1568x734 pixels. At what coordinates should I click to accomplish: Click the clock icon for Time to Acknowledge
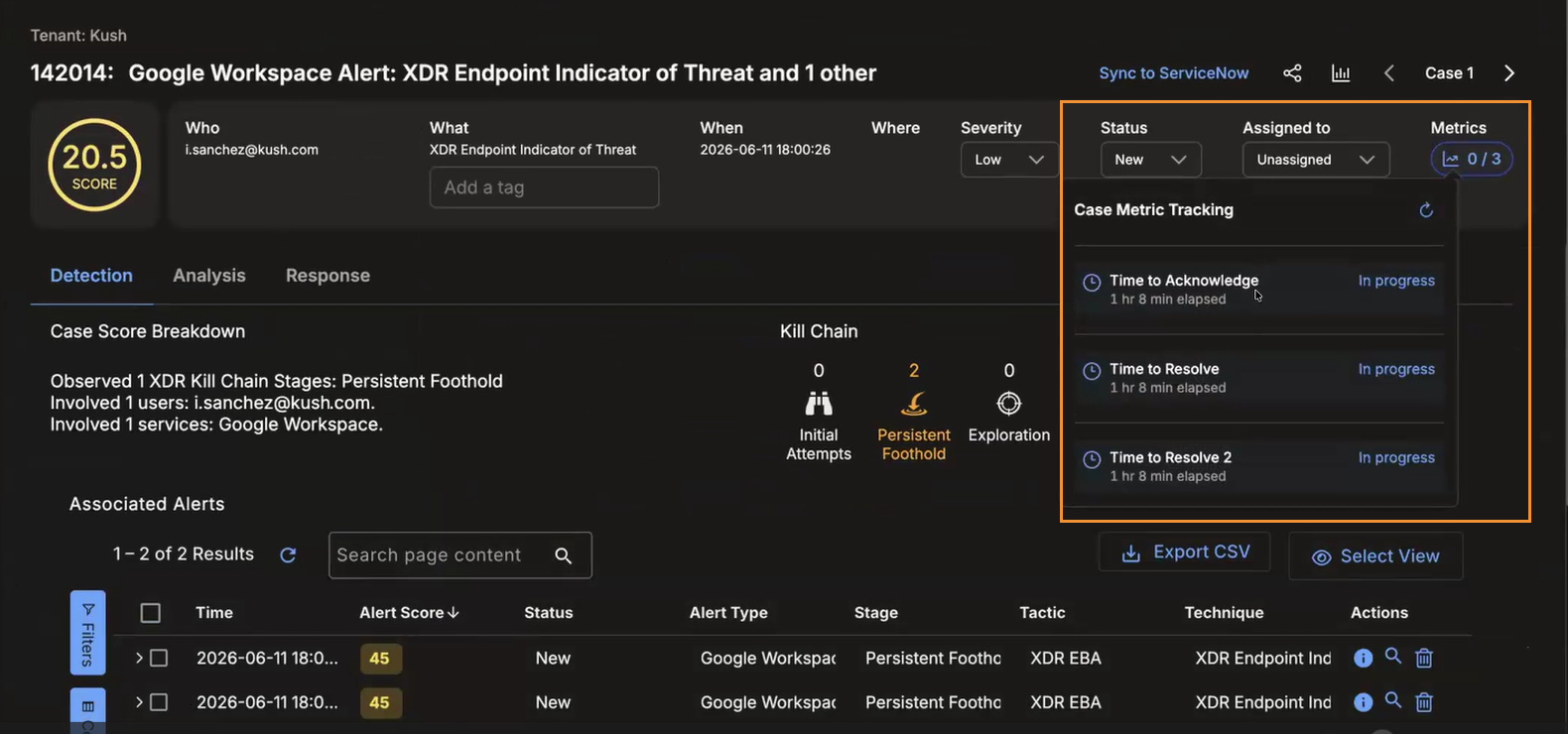[x=1092, y=282]
